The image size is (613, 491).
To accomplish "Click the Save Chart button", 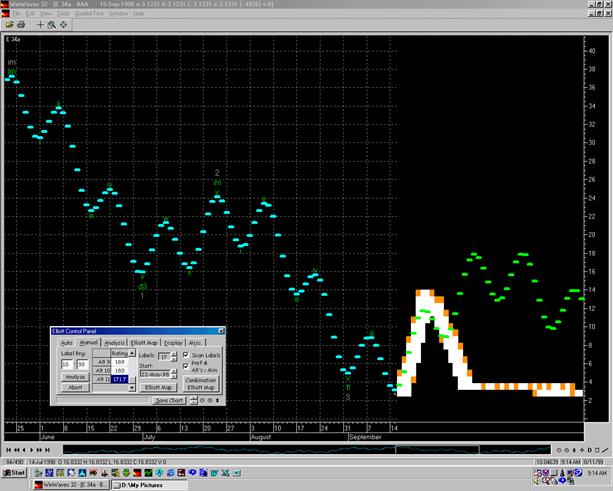I will 169,400.
